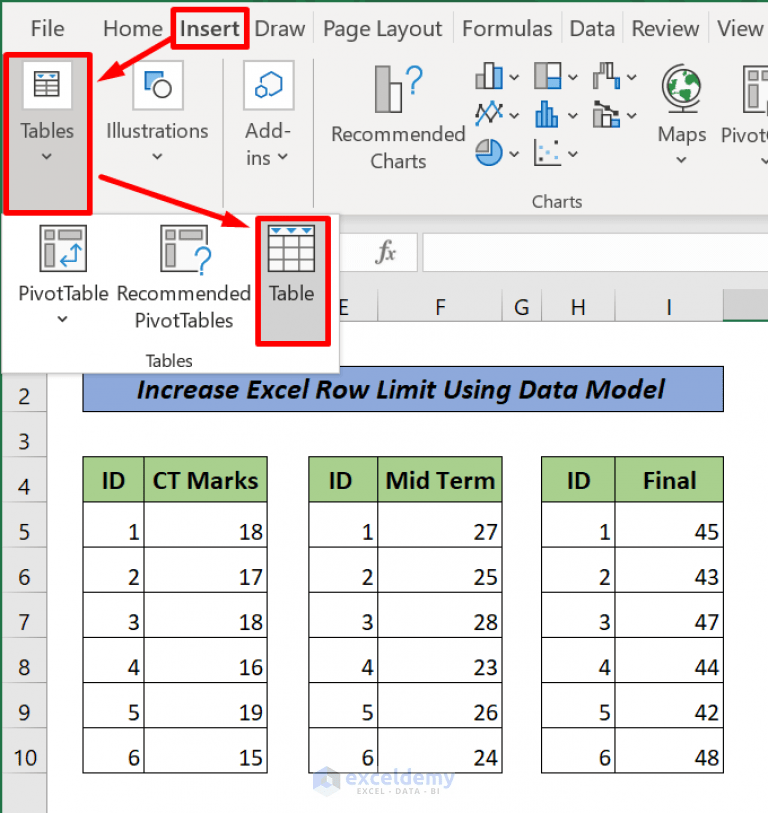Click the Final cell with 48
Viewport: 768px width, 813px height.
[669, 750]
